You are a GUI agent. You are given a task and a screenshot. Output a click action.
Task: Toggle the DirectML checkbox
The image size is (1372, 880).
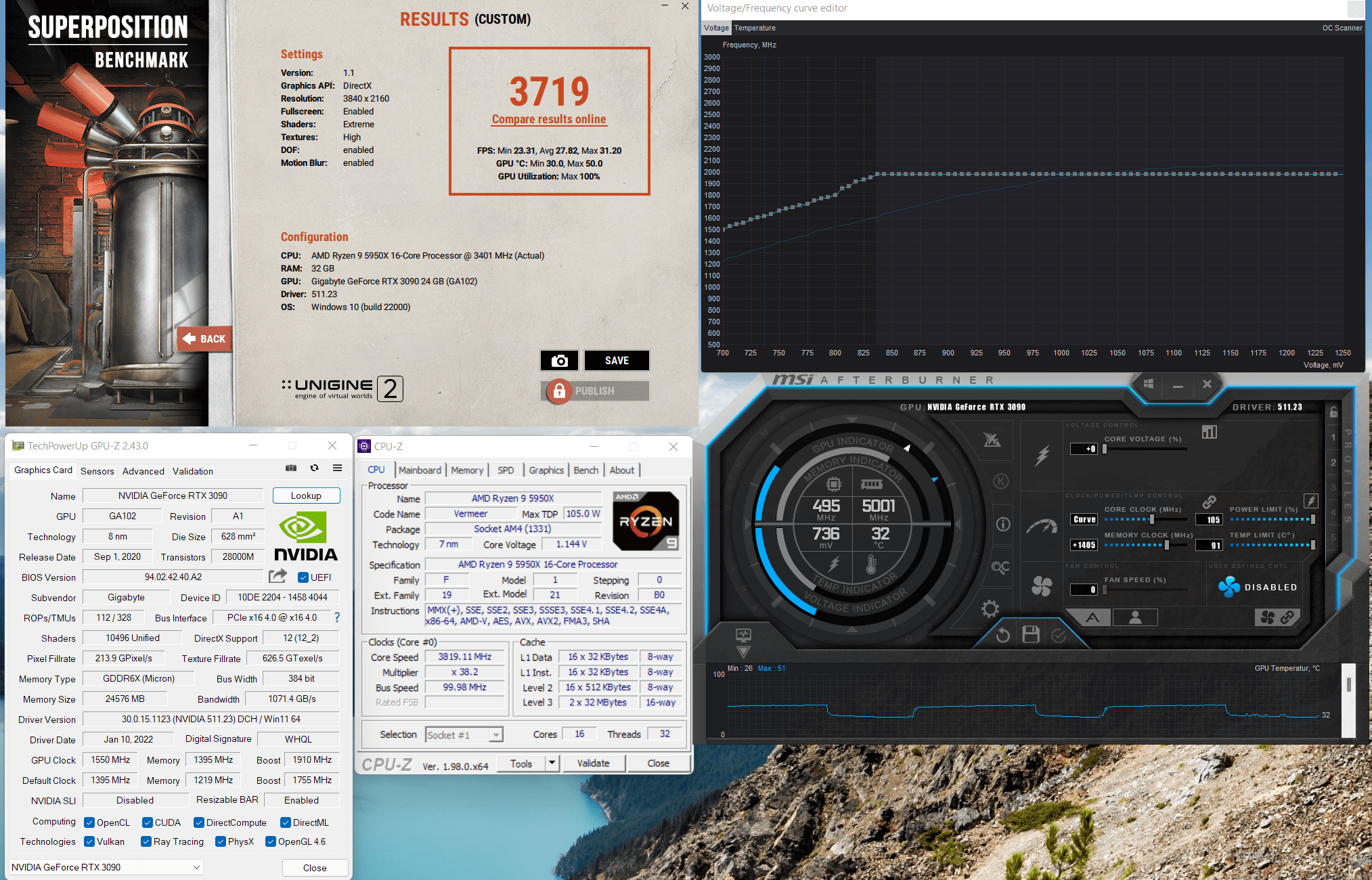tap(286, 822)
